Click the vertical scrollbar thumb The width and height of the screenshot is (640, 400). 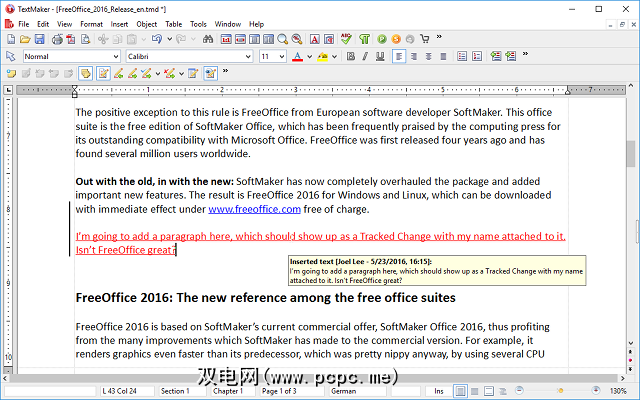pos(631,153)
